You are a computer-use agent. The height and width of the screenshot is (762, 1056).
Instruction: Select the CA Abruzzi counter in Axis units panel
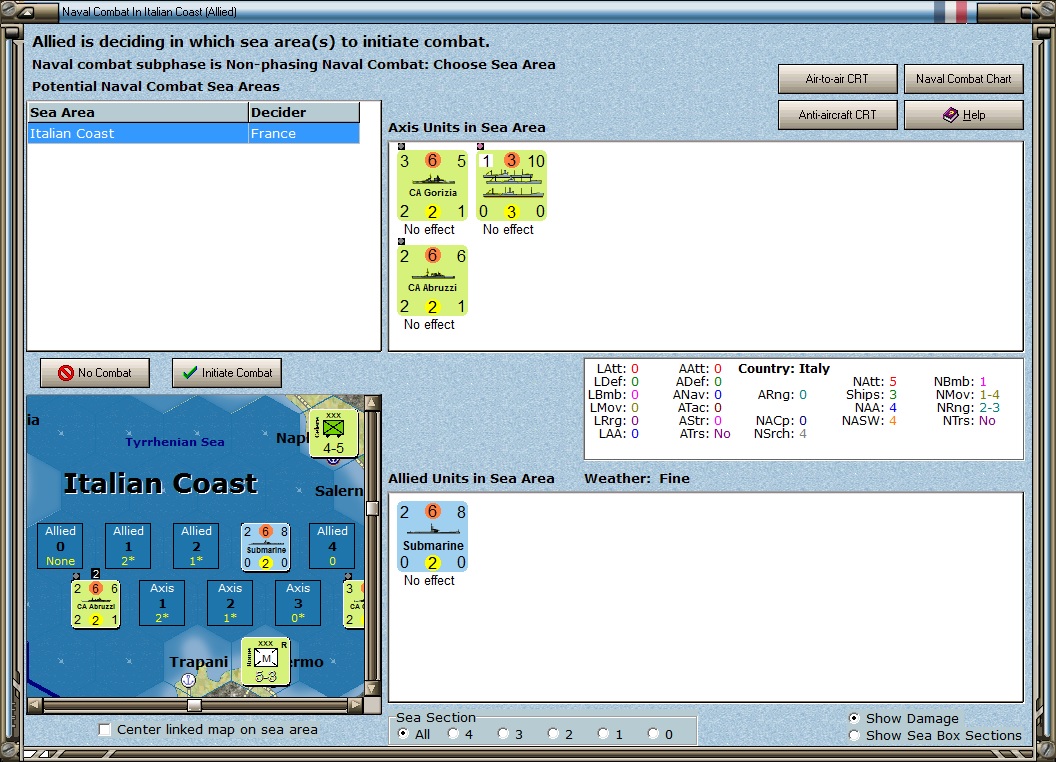(432, 281)
